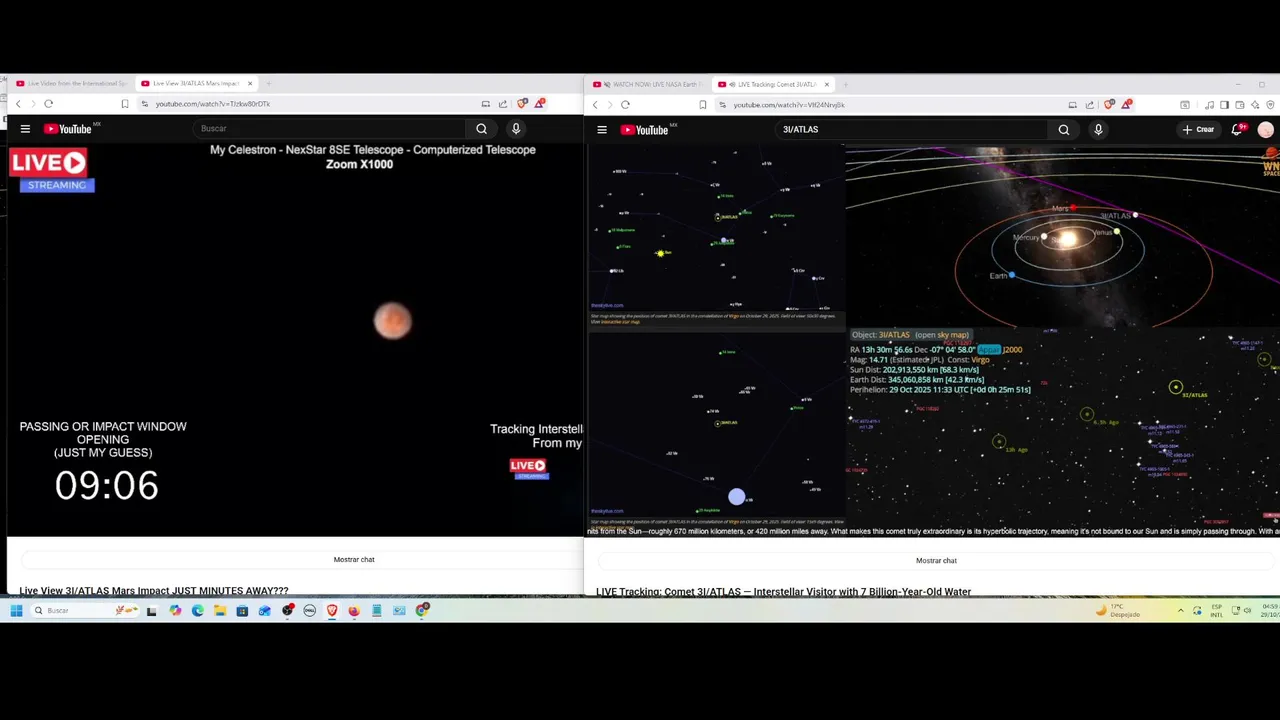Open the media control music icon in right browser toolbar
Image resolution: width=1280 pixels, height=720 pixels.
click(1209, 105)
